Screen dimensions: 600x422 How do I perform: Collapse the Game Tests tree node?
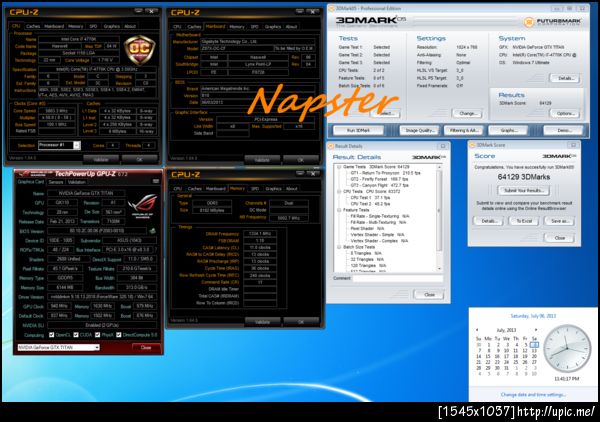(x=339, y=167)
